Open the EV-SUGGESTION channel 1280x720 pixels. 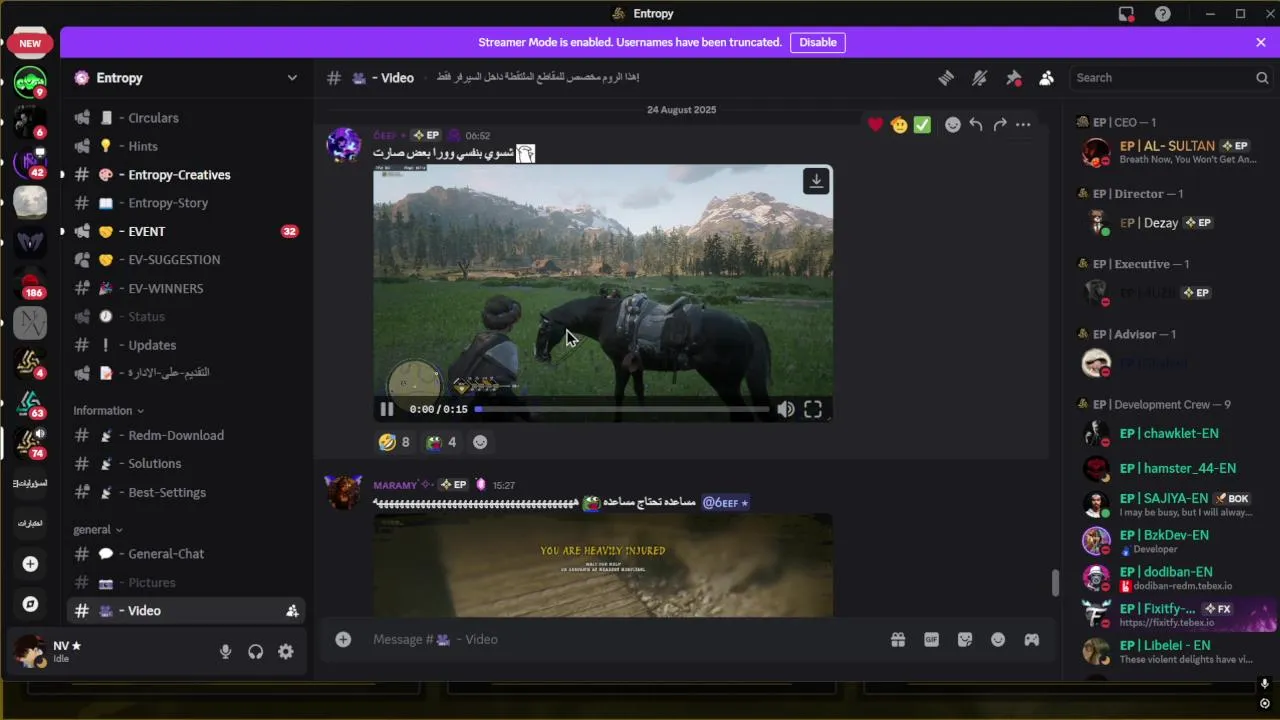(186, 259)
